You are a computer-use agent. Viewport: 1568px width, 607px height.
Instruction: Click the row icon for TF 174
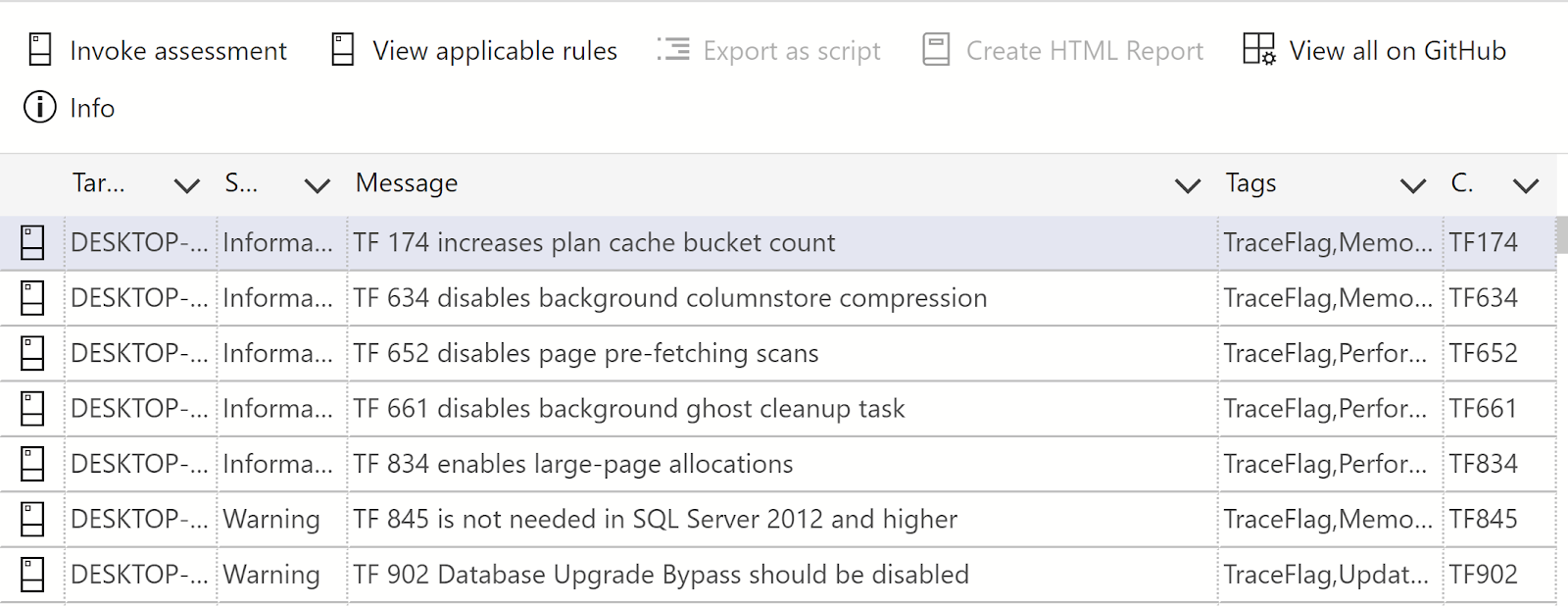[32, 243]
